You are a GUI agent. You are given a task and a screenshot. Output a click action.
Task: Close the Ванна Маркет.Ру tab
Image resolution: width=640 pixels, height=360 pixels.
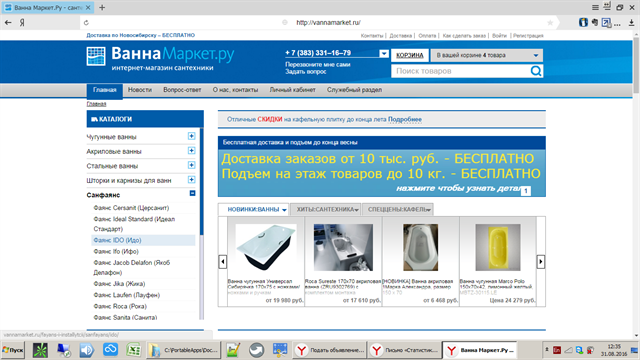(x=88, y=7)
